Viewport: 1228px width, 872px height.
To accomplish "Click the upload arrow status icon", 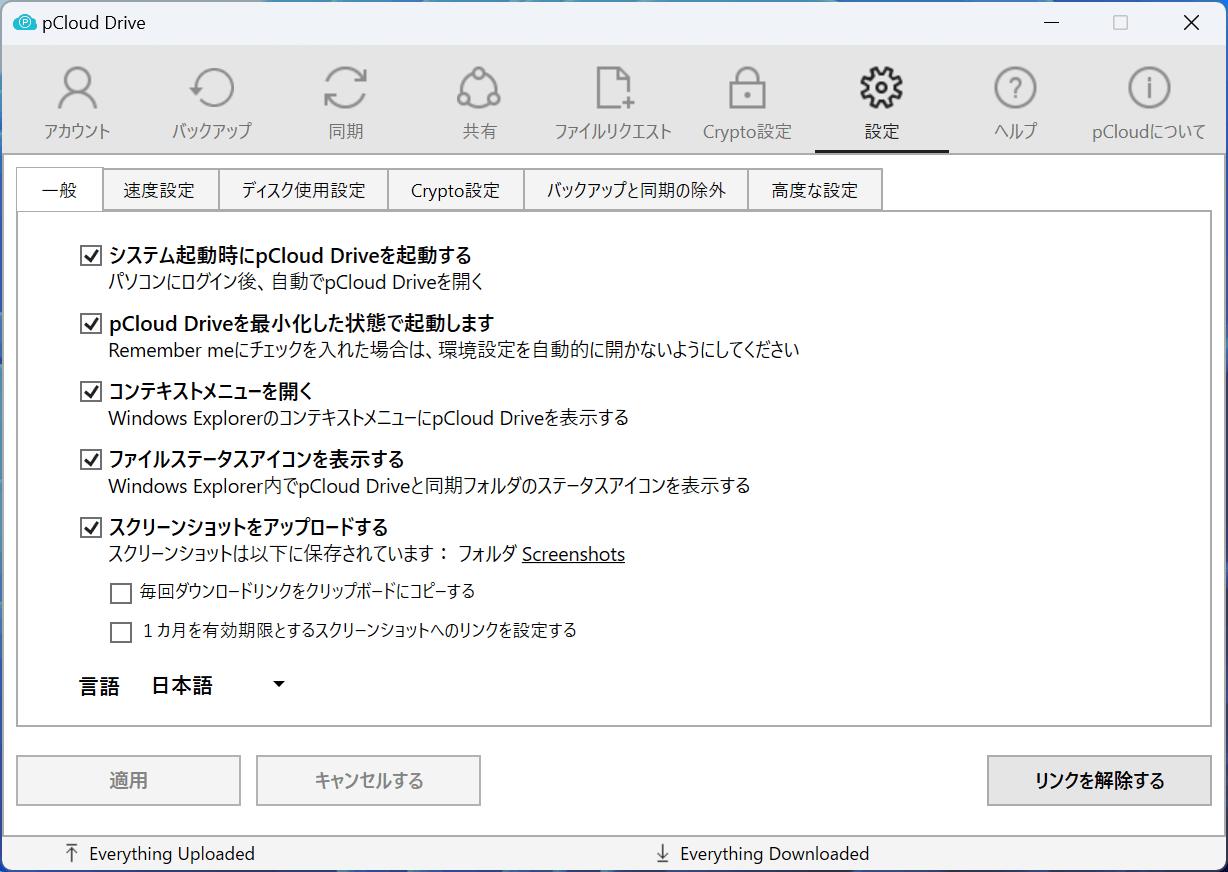I will pyautogui.click(x=71, y=853).
